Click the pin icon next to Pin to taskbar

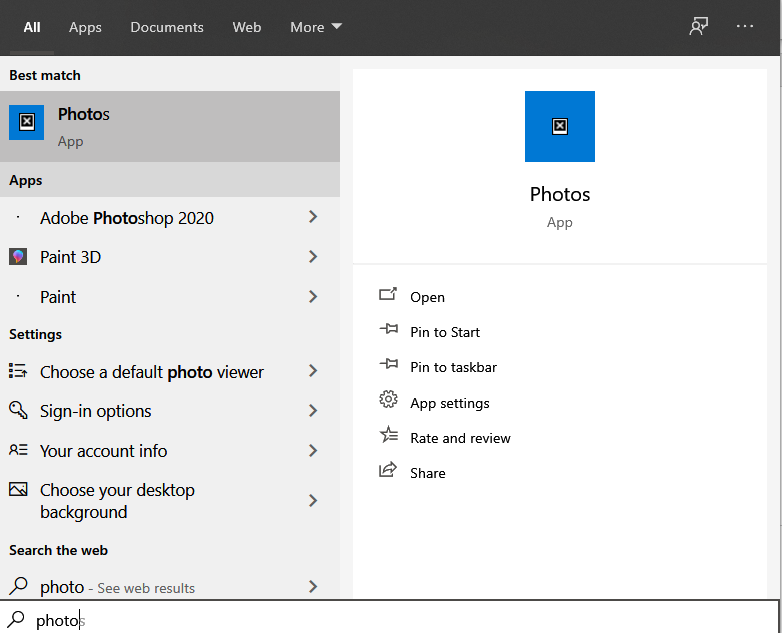tap(389, 364)
